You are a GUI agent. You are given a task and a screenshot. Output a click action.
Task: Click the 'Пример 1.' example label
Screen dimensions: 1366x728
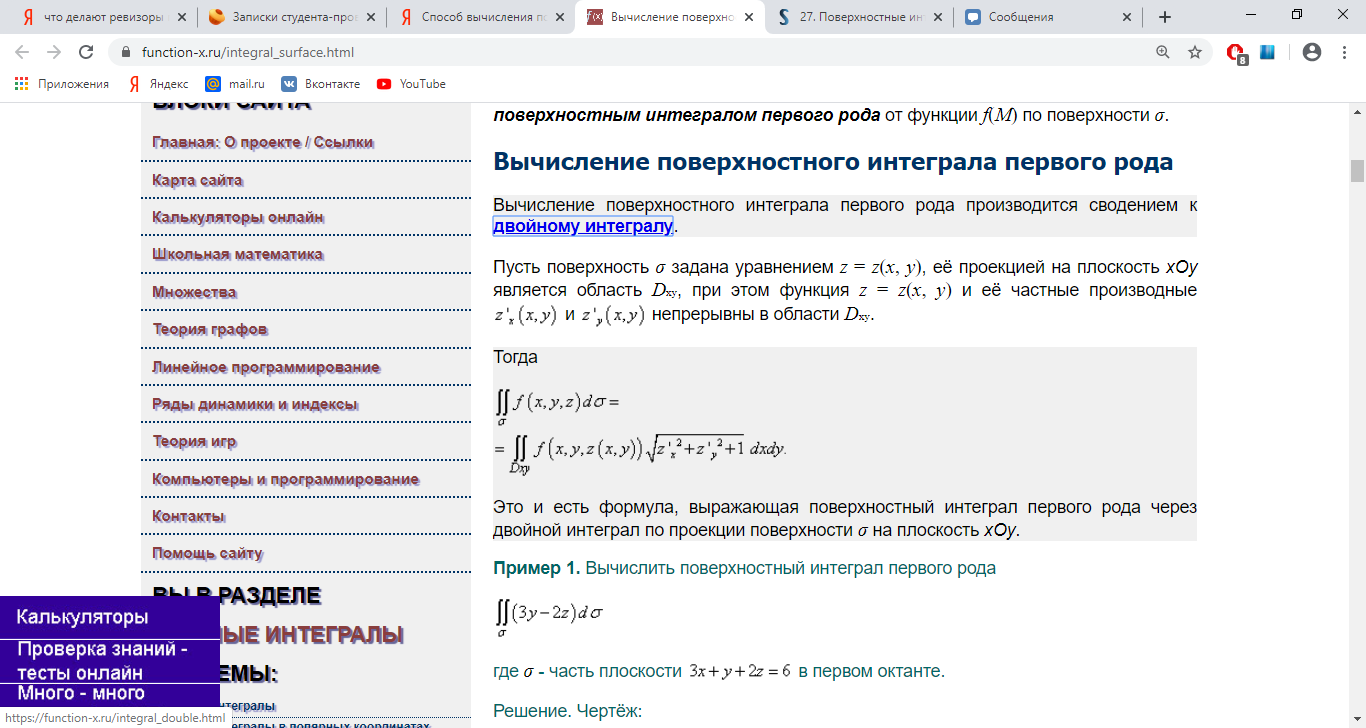point(537,568)
